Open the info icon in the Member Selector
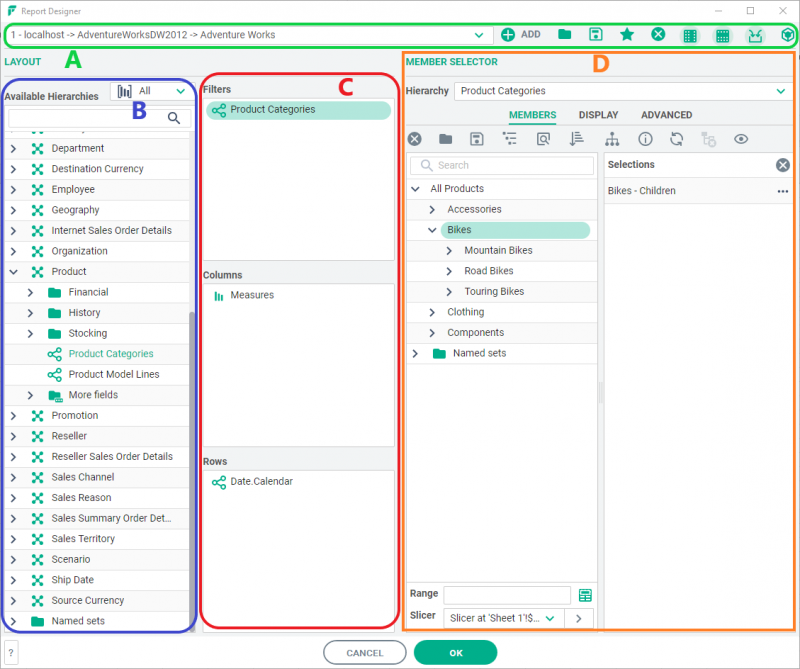800x669 pixels. (645, 139)
